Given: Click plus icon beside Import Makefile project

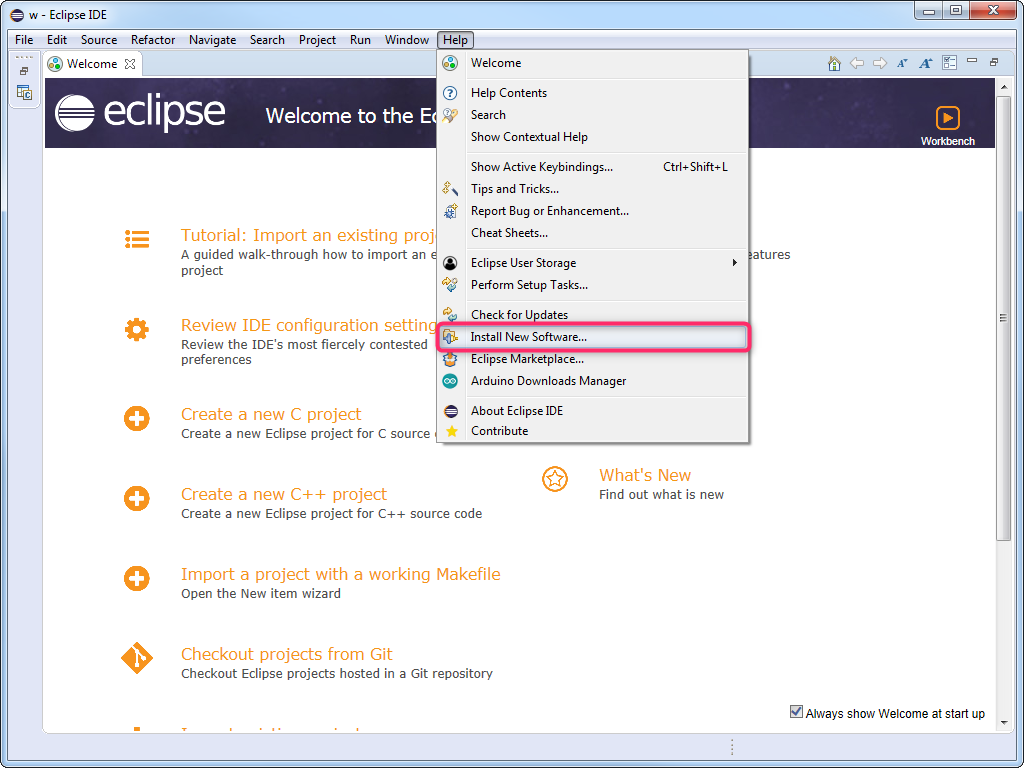Looking at the screenshot, I should [x=136, y=578].
